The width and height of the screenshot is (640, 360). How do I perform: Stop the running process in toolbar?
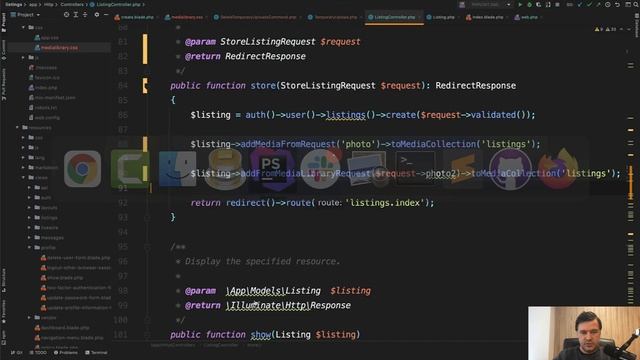(x=557, y=4)
